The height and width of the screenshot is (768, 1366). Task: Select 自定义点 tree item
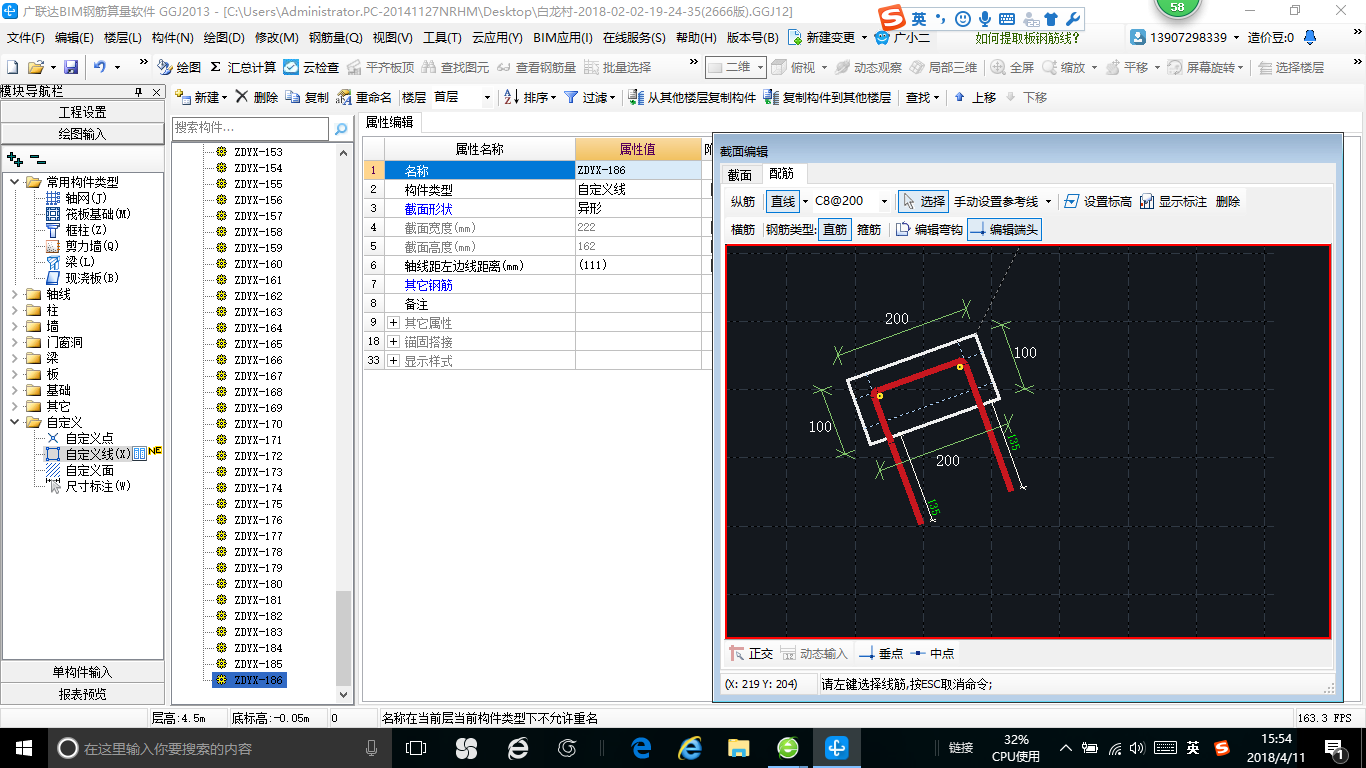pyautogui.click(x=80, y=438)
